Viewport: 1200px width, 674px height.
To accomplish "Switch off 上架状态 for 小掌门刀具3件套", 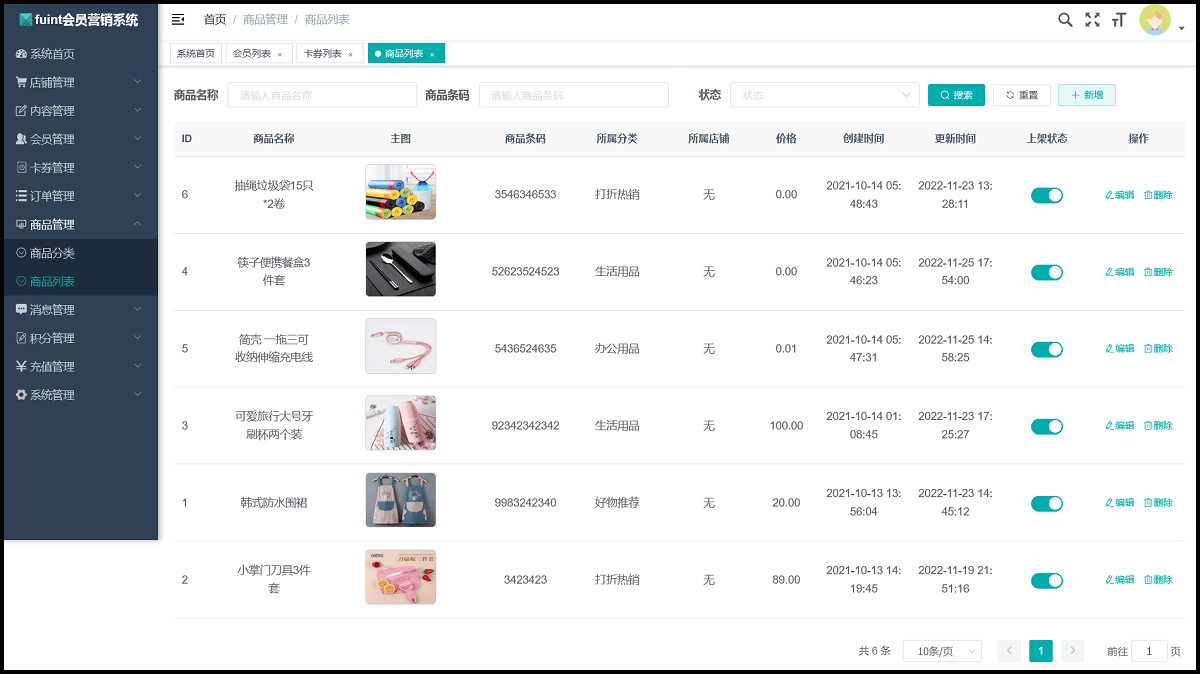I will click(1046, 580).
